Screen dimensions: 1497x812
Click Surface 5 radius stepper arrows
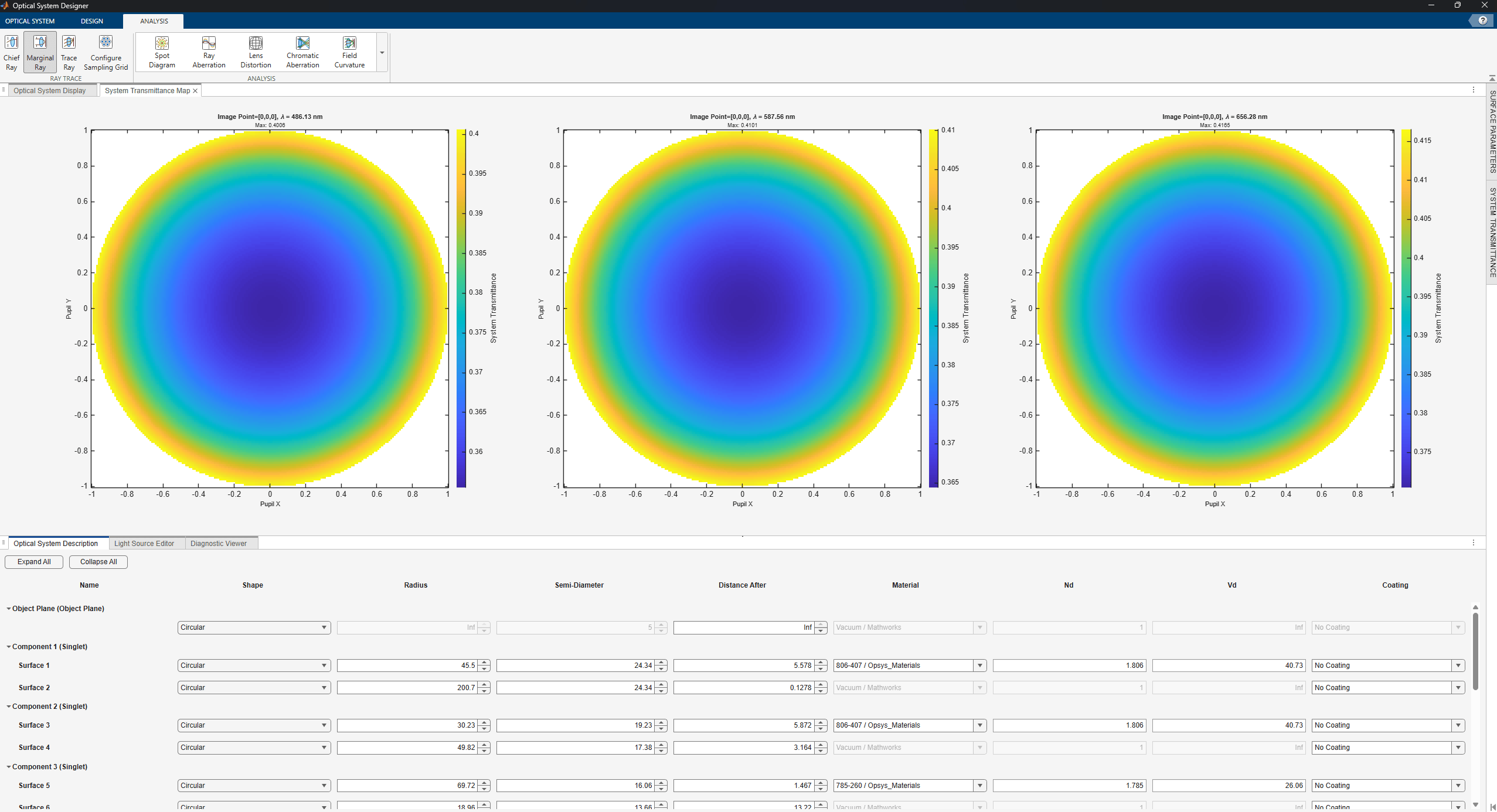pos(484,786)
